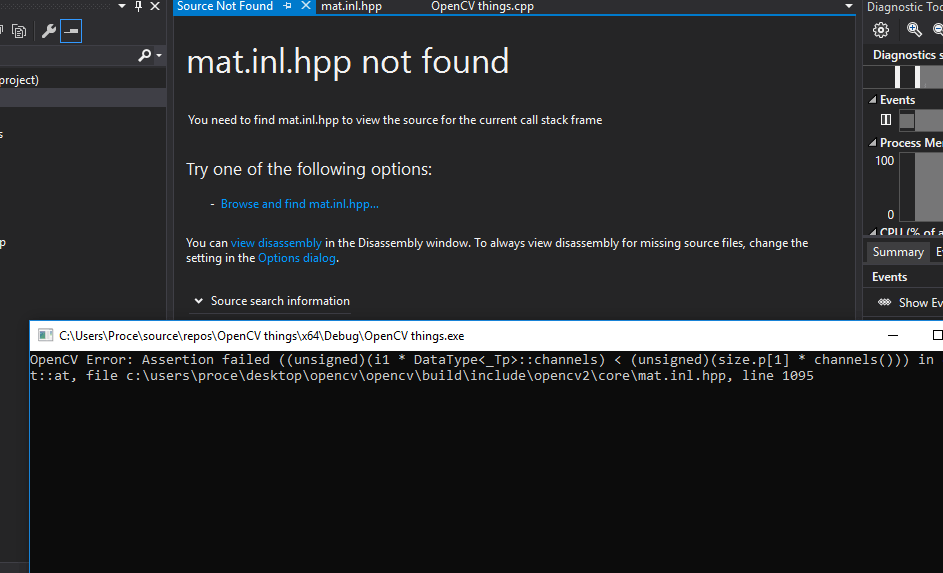Screen dimensions: 943x573
Task: Collapse Source search information section
Action: (198, 301)
